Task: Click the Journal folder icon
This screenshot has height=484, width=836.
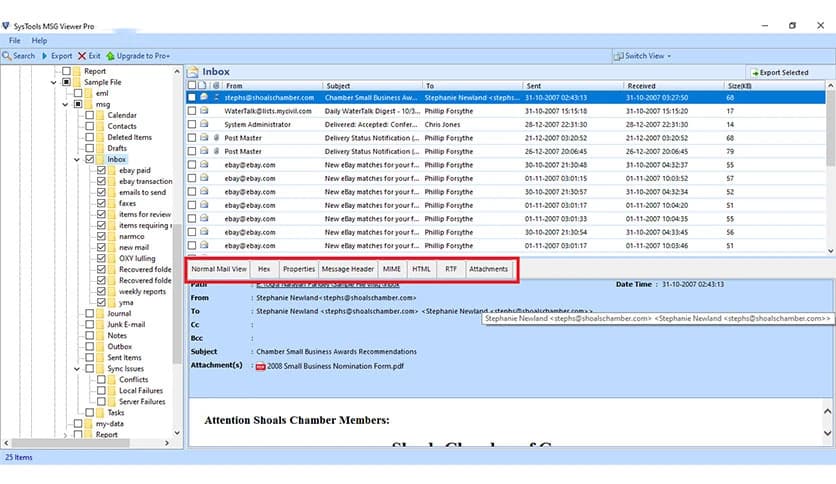Action: tap(100, 313)
